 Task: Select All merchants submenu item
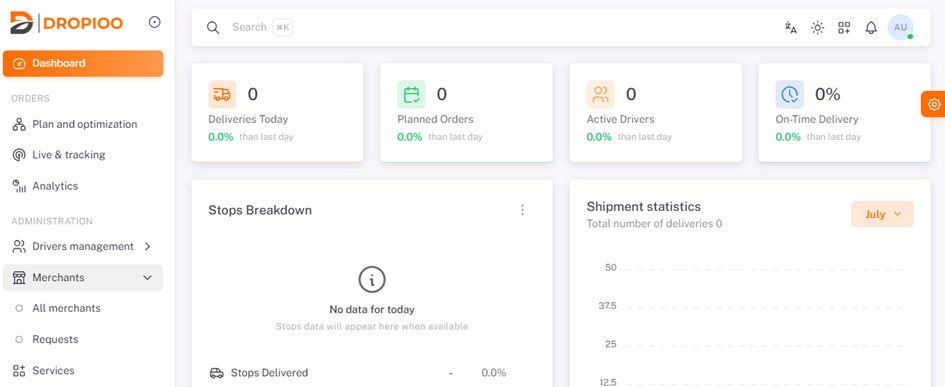(83, 308)
